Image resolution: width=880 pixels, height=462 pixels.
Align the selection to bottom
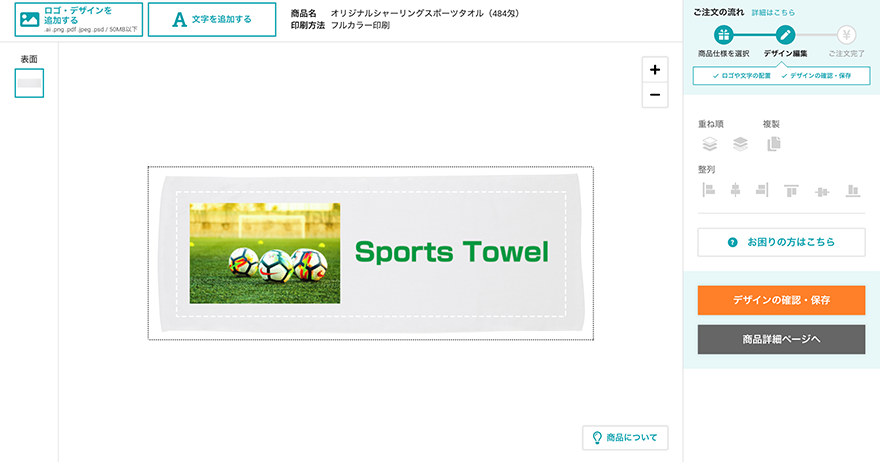pyautogui.click(x=853, y=191)
